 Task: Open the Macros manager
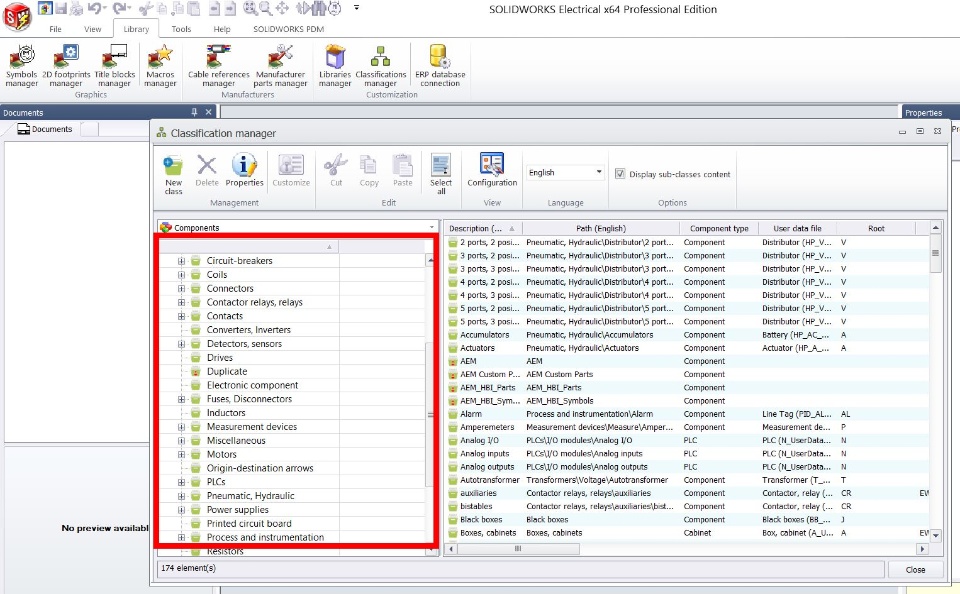point(160,66)
